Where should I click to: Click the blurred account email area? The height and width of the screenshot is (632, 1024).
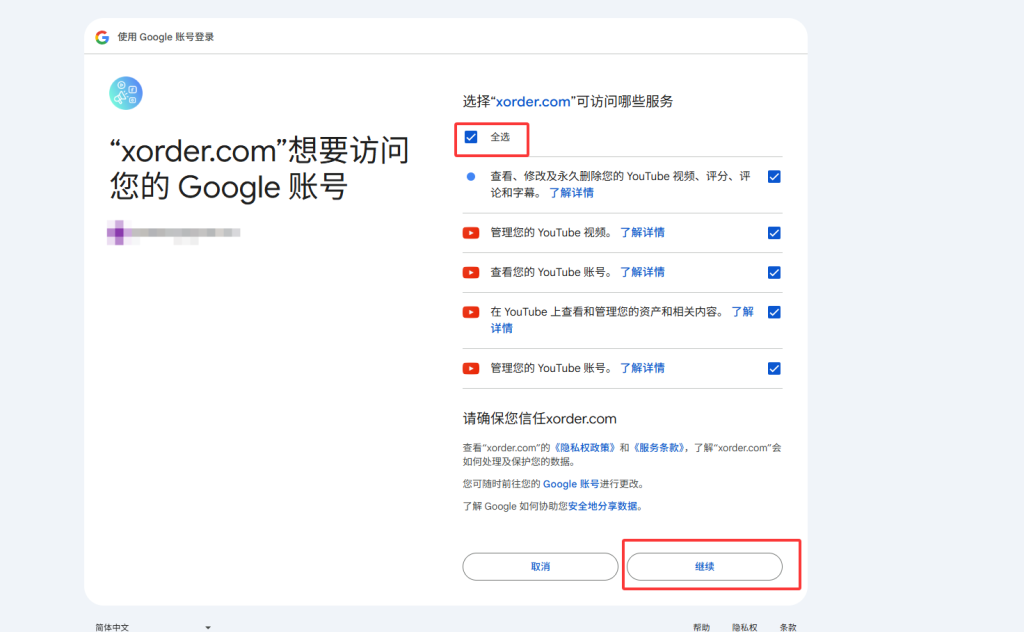[174, 232]
